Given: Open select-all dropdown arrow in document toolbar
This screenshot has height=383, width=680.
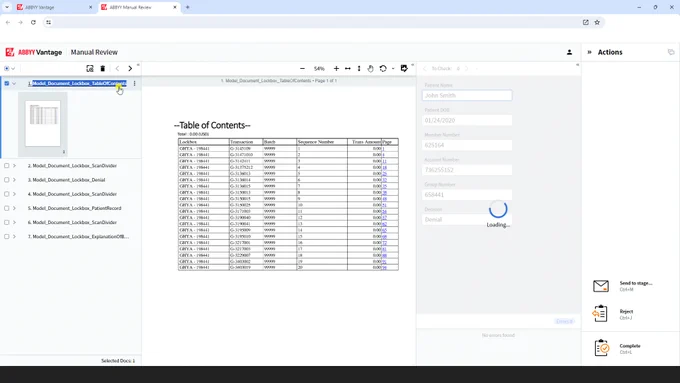Looking at the screenshot, I should 13,69.
